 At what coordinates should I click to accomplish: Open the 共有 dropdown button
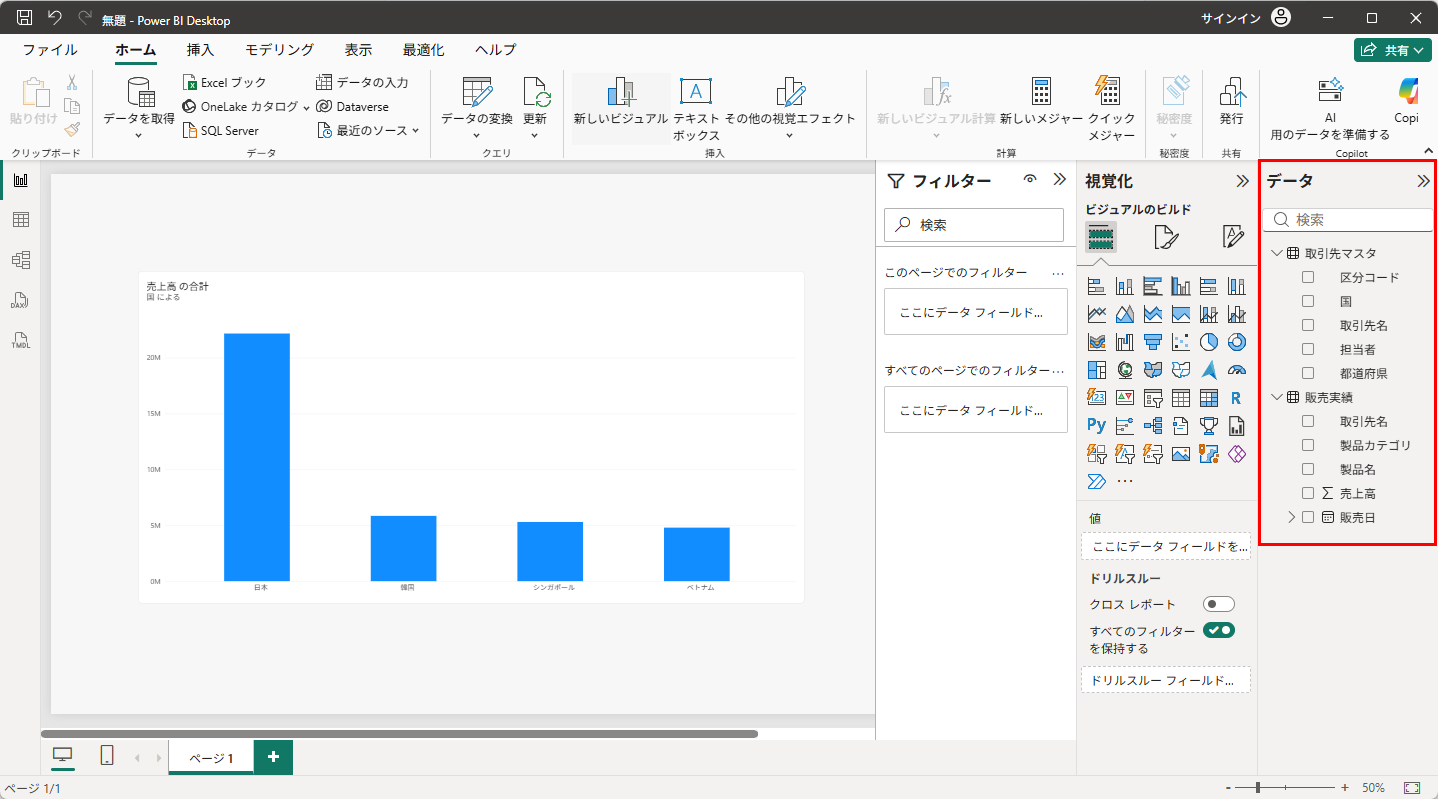(x=1393, y=50)
